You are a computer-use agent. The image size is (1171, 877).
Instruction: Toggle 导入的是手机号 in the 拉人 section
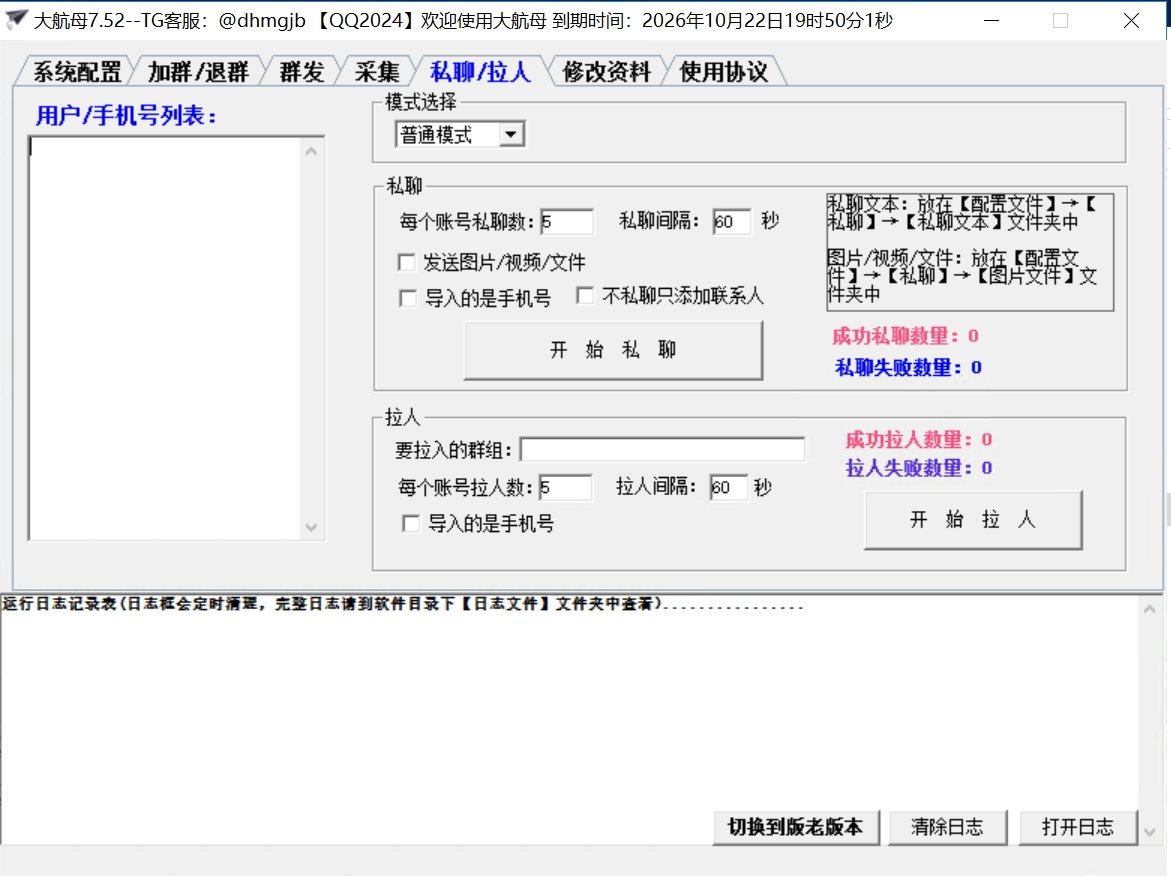click(x=410, y=523)
